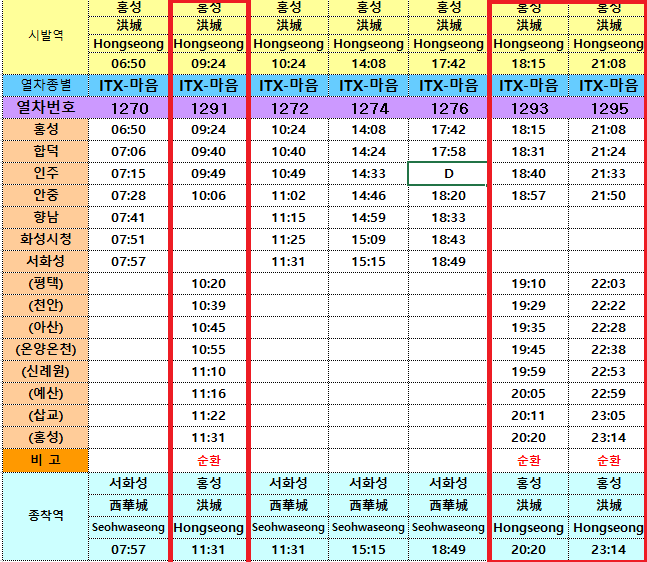The height and width of the screenshot is (562, 647).
Task: Select the 11:02 time cell
Action: click(x=289, y=195)
